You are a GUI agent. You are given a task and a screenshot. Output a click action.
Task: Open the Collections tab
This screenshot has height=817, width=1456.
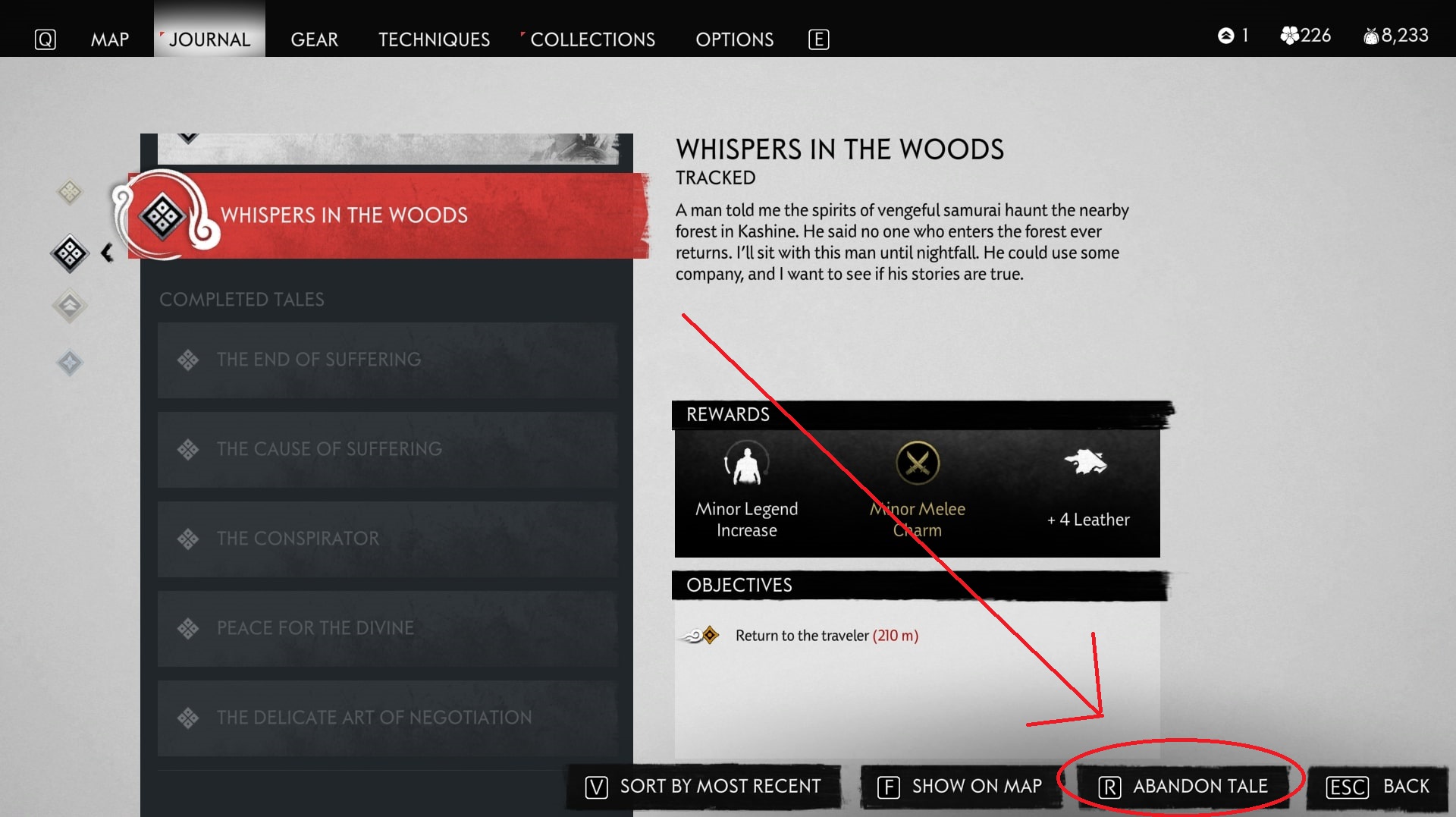click(592, 39)
